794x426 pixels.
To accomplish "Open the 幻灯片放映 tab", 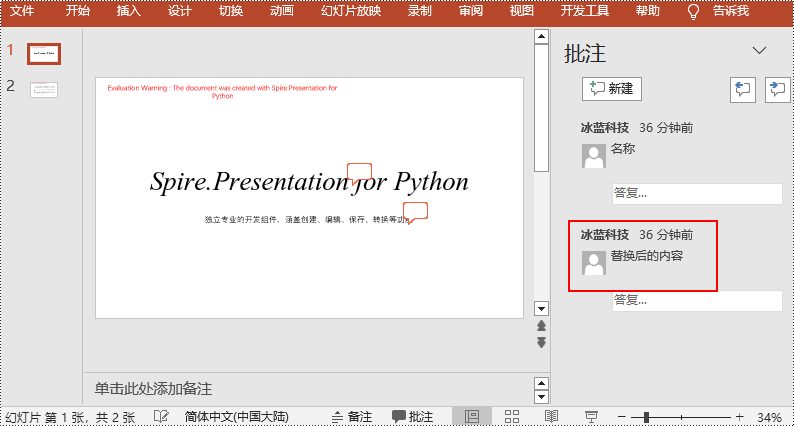I will pos(351,11).
